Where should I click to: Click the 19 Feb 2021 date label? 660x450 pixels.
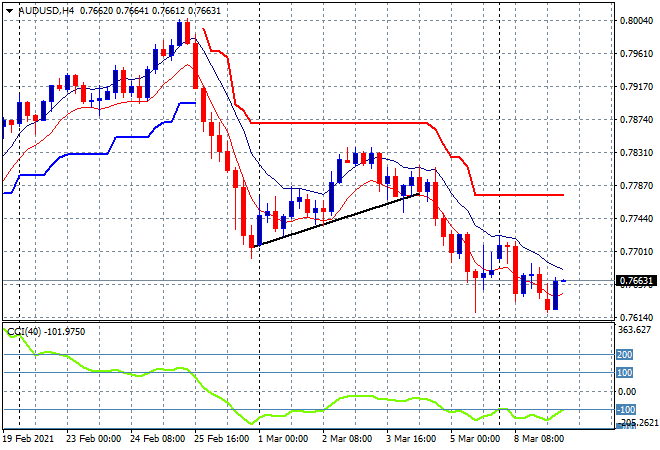29,439
